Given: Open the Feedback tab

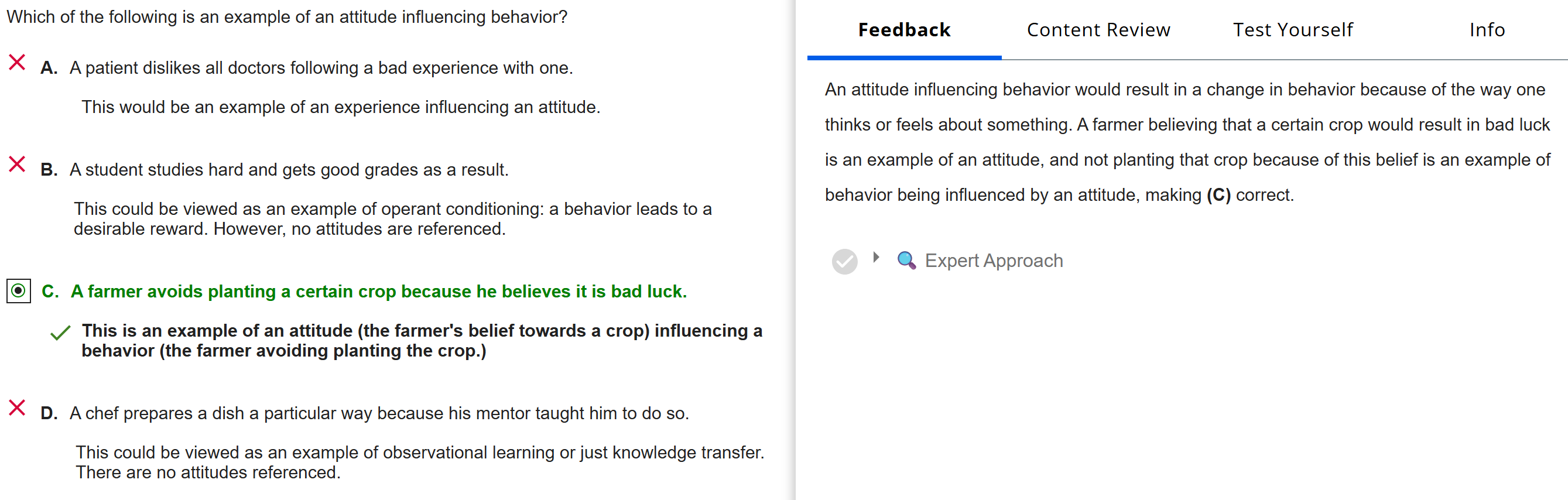Looking at the screenshot, I should [904, 30].
